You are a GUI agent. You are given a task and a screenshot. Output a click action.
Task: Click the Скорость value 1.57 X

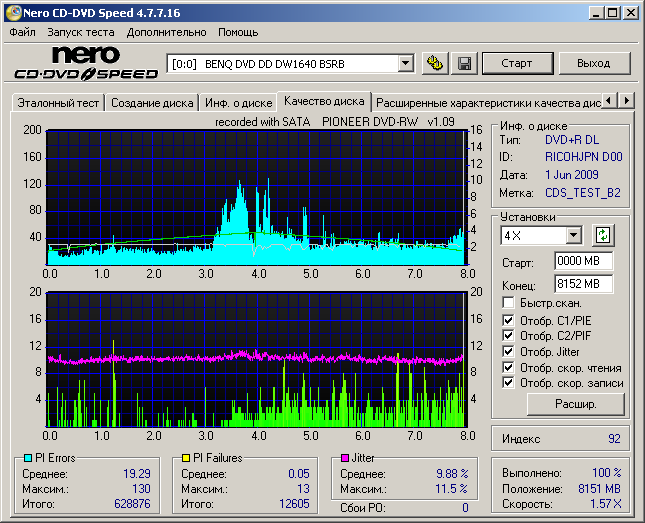tap(606, 504)
